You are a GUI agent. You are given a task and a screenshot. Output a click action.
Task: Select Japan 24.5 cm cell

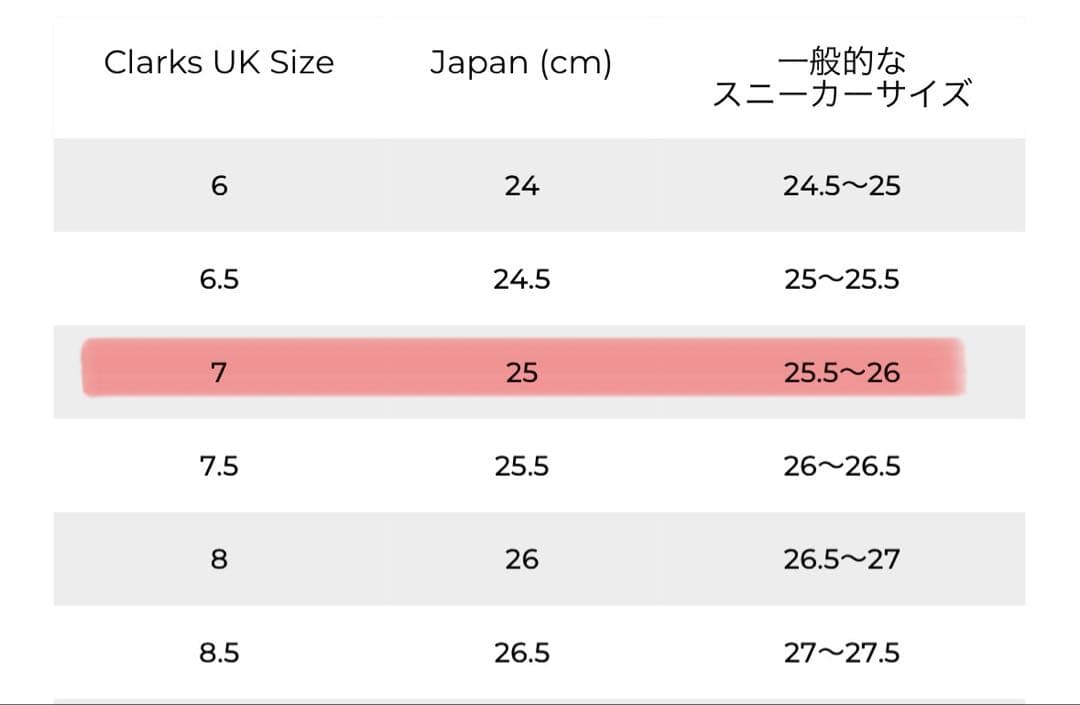click(521, 279)
